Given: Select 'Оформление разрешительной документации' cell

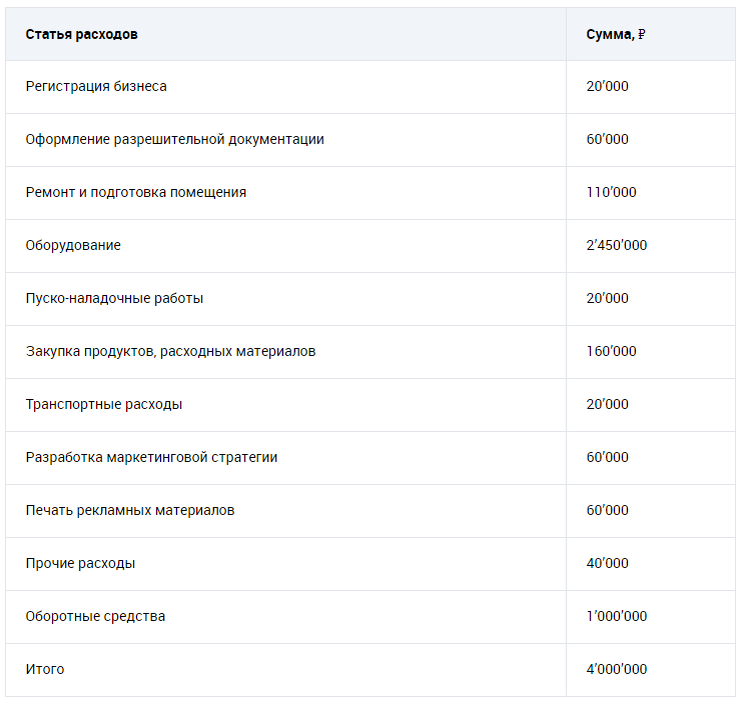Looking at the screenshot, I should pos(175,139).
